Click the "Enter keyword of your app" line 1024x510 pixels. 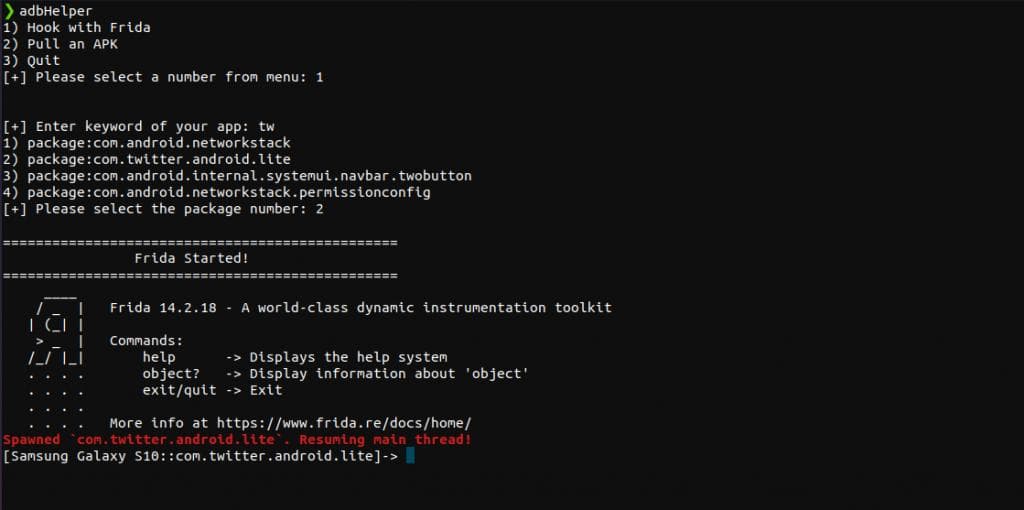(138, 127)
